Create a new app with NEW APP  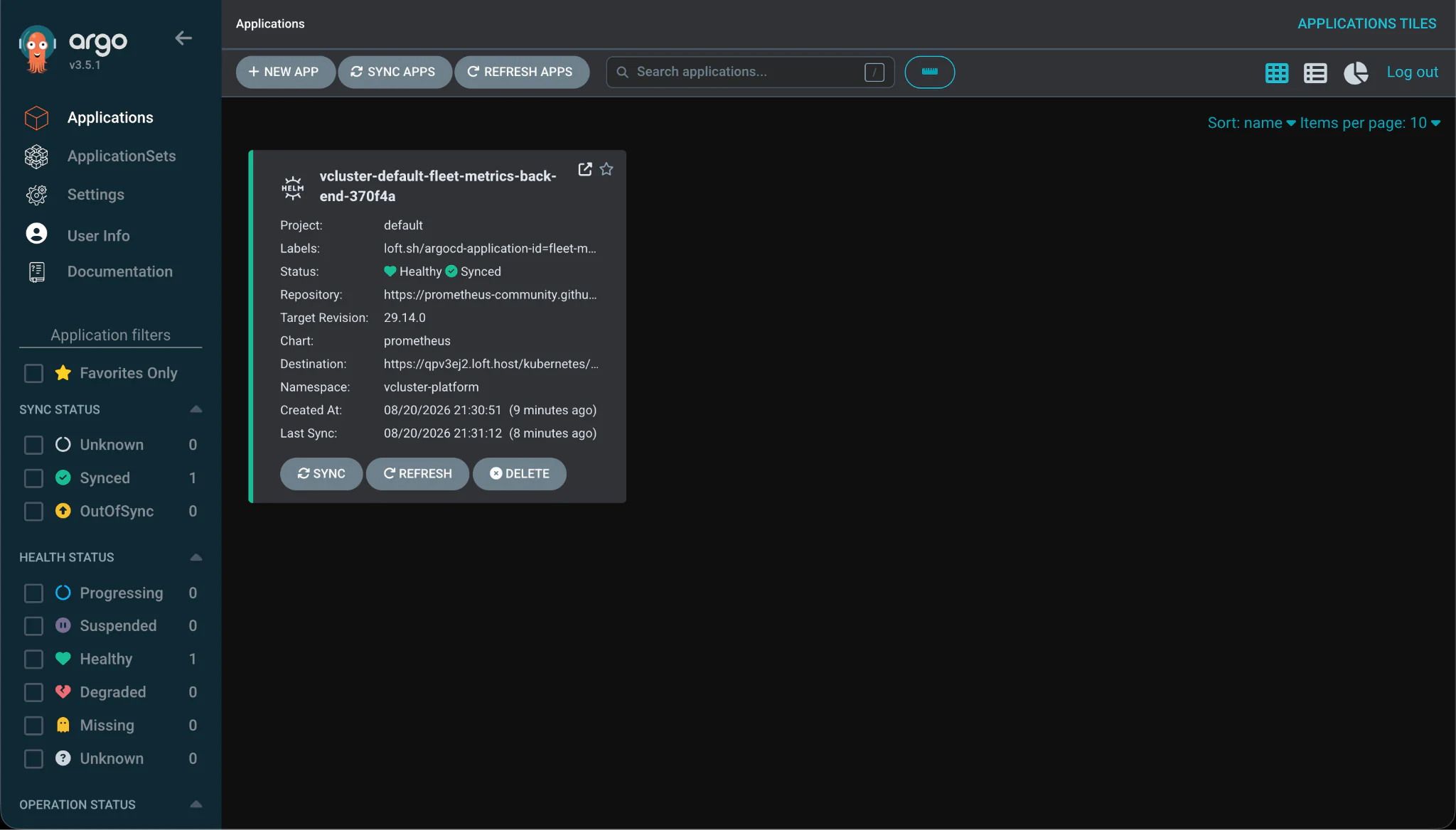(284, 72)
